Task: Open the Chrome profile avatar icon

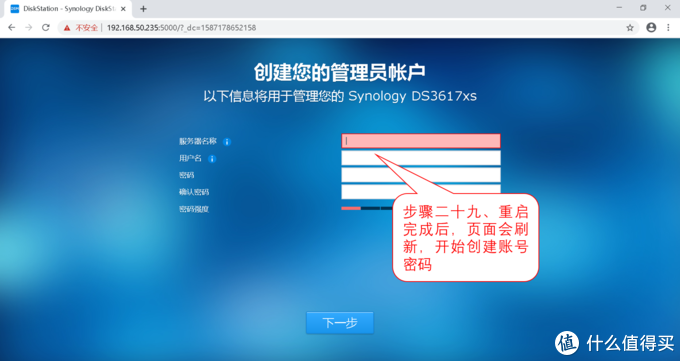Action: click(651, 27)
